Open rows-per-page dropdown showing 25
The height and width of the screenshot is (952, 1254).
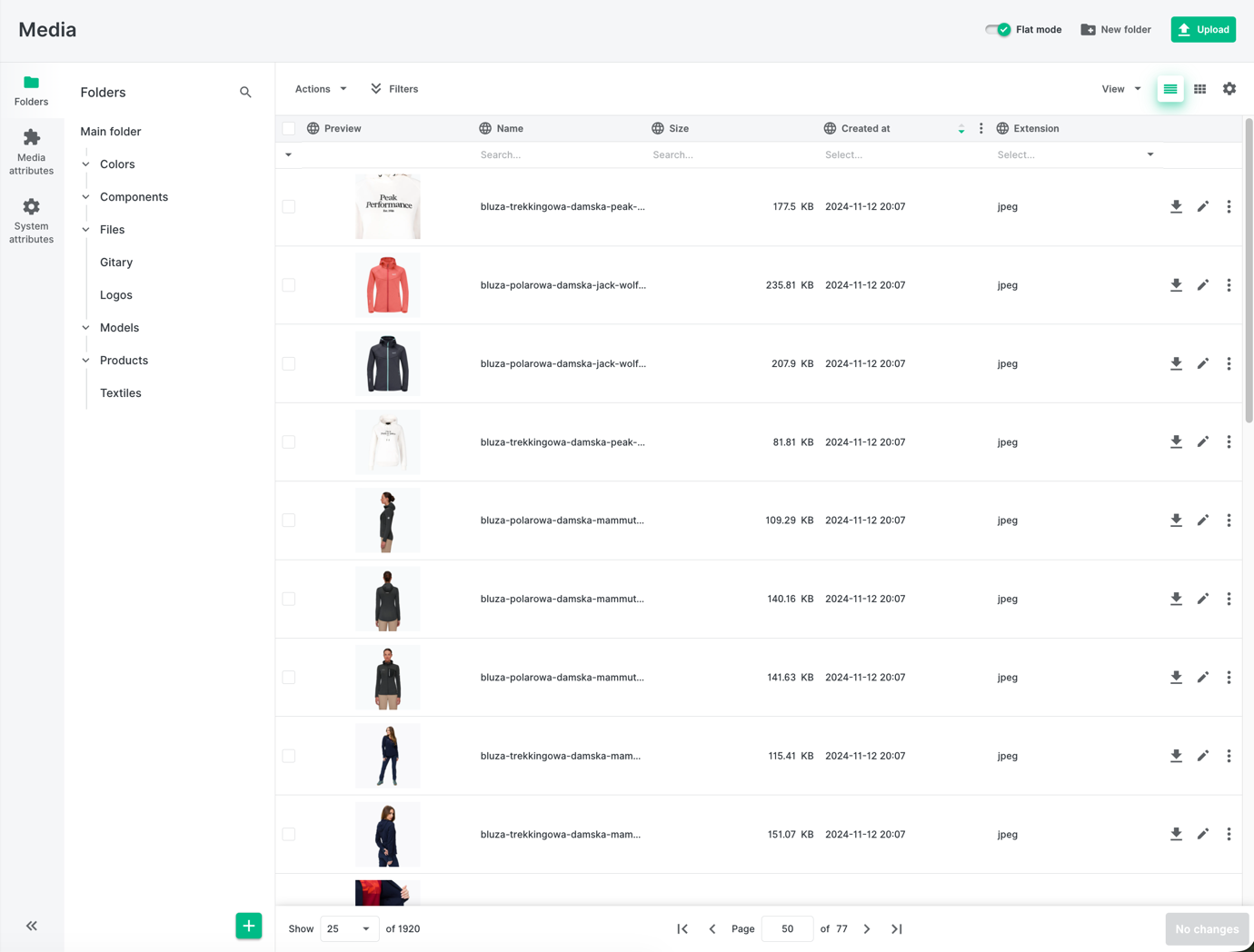pyautogui.click(x=349, y=928)
